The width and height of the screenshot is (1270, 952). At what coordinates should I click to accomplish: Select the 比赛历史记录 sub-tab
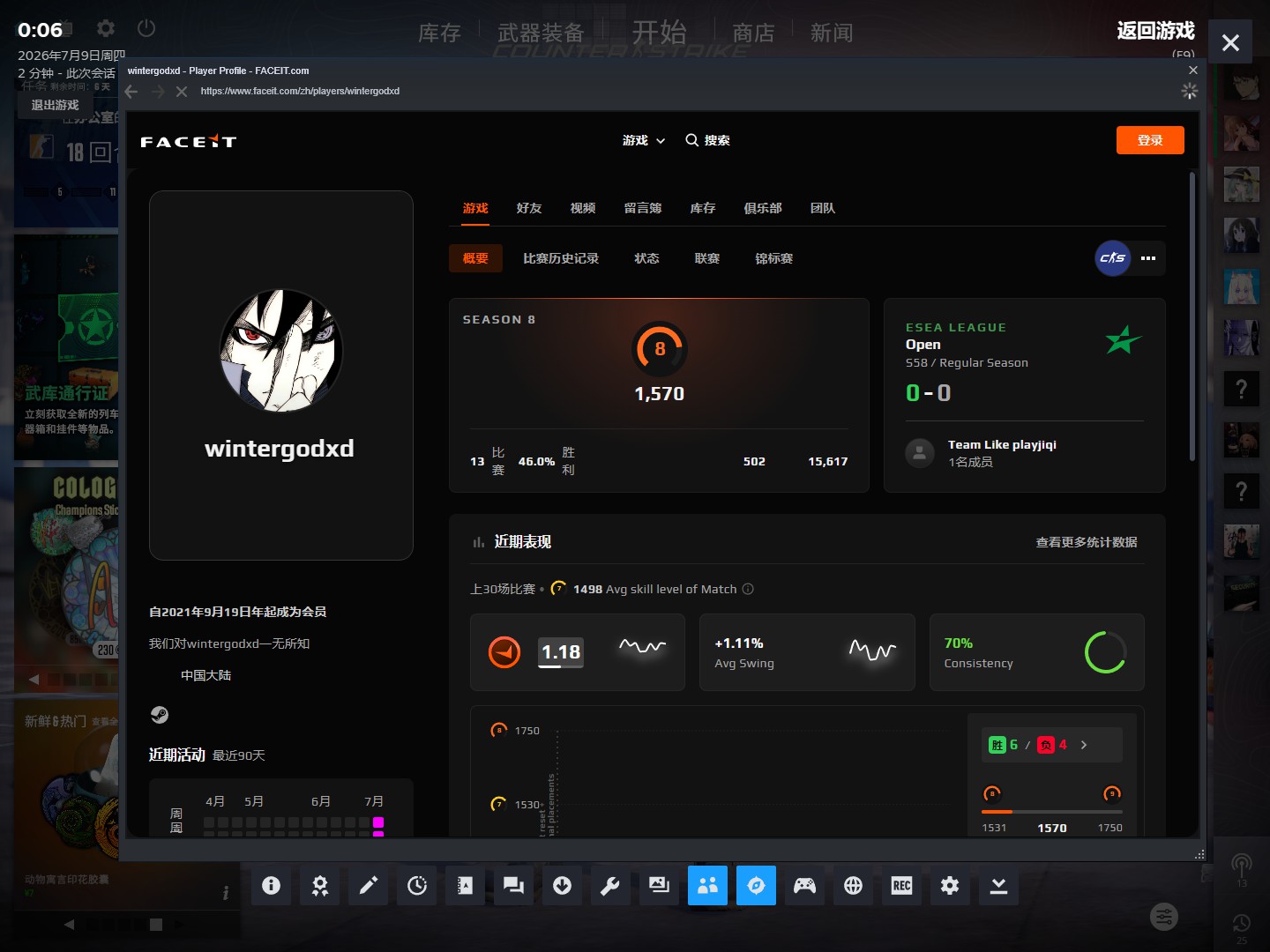click(x=561, y=258)
